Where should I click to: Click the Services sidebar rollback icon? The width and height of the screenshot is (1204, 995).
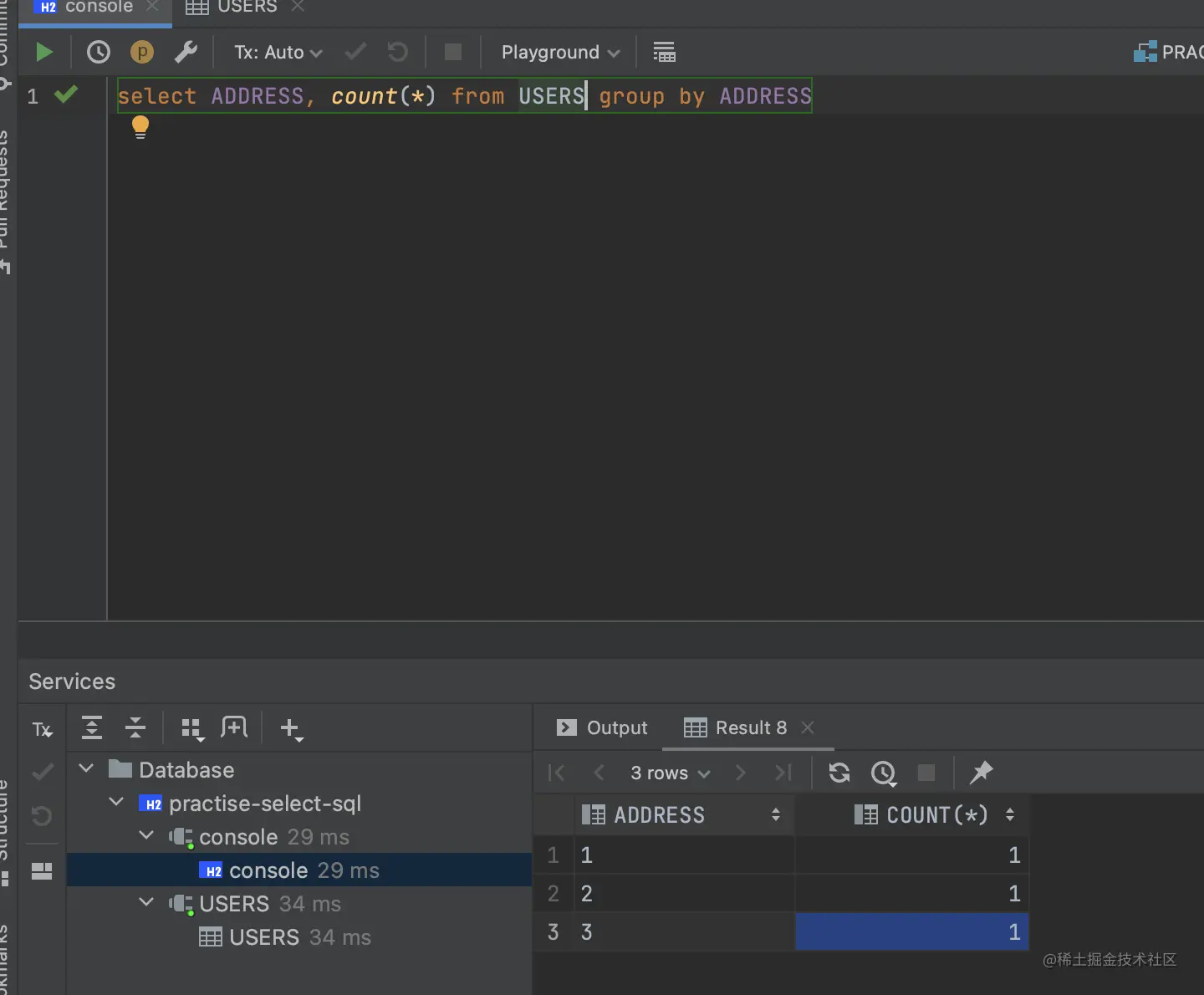pos(42,815)
